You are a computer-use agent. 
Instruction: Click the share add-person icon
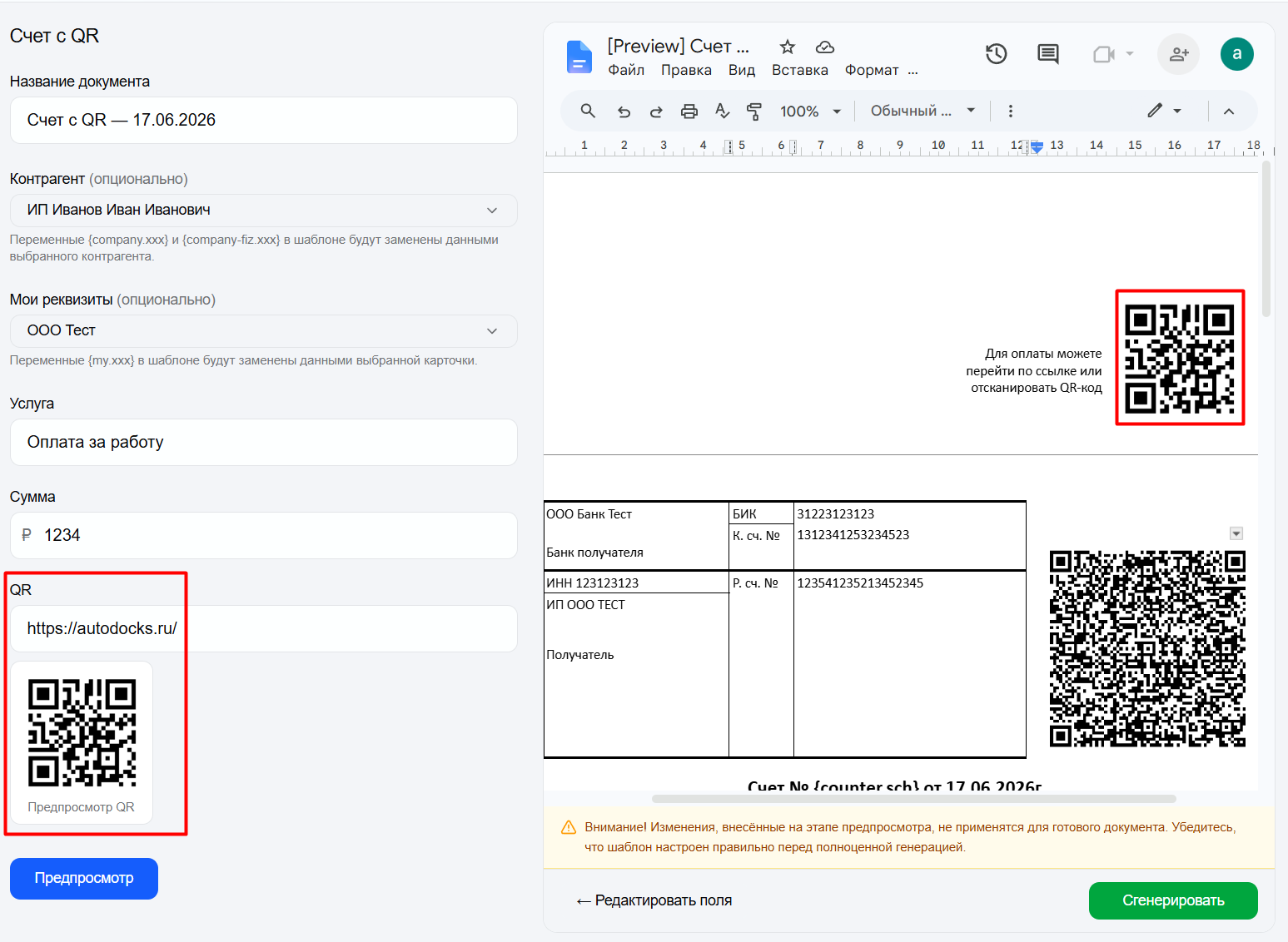click(x=1179, y=54)
